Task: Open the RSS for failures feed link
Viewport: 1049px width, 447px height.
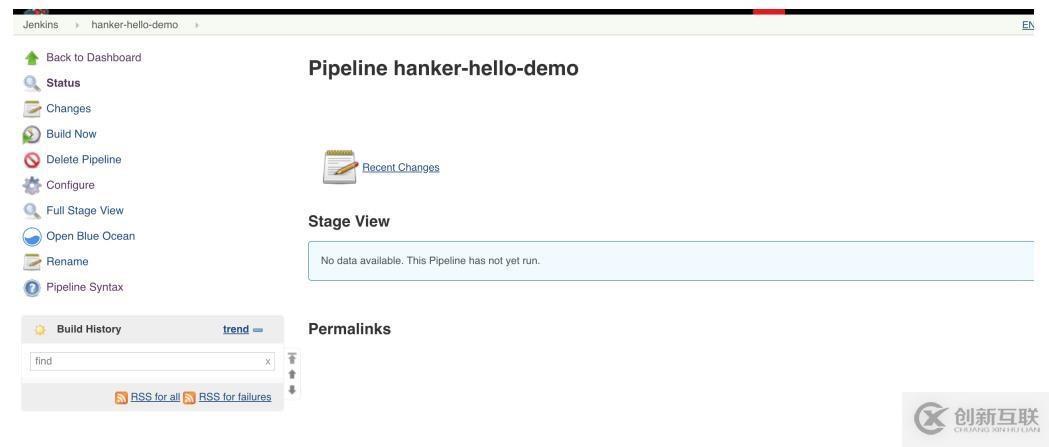Action: 234,397
